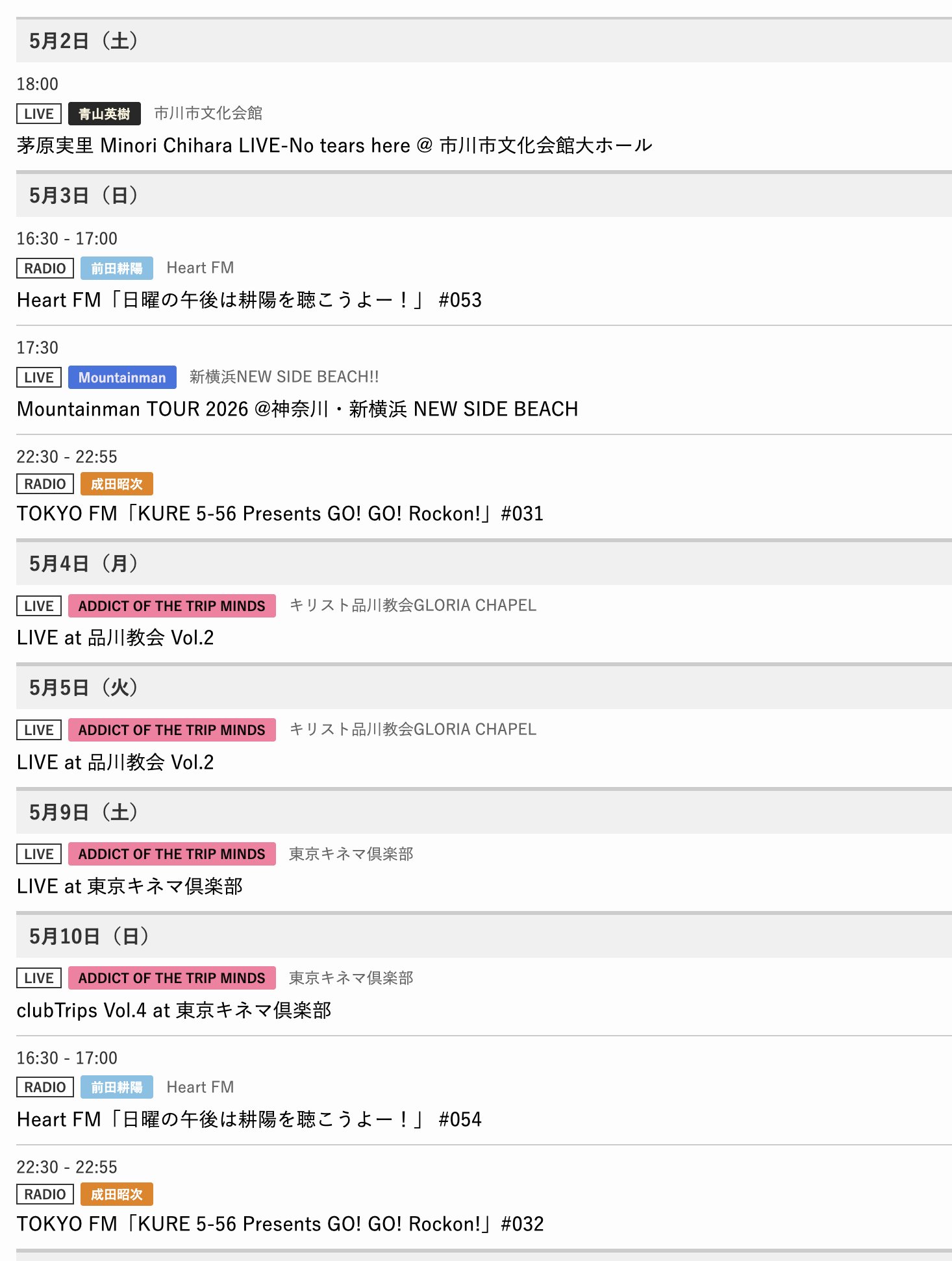Image resolution: width=952 pixels, height=1261 pixels.
Task: Click RADIO badge on the 16:30 5月3日 entry
Action: [45, 268]
